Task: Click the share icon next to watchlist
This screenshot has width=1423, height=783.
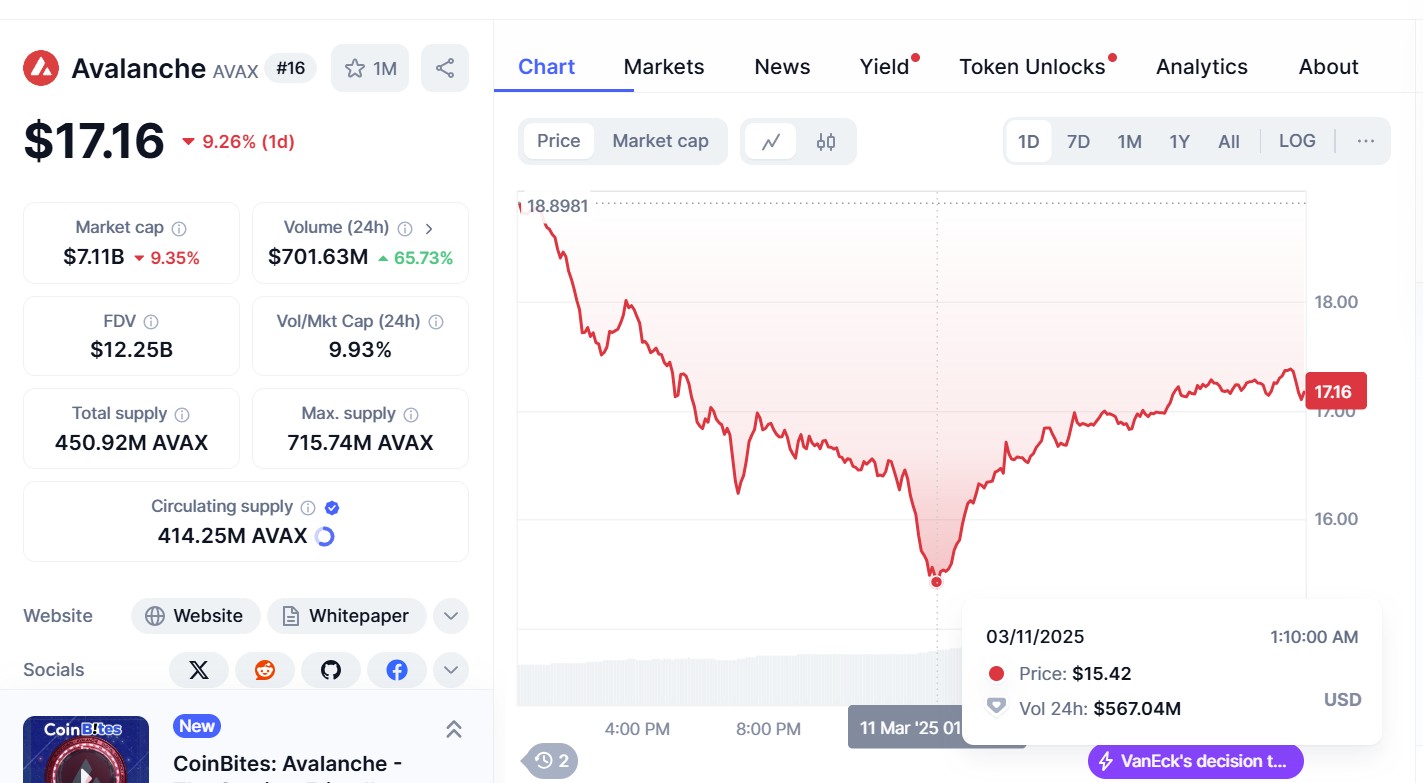Action: 445,68
